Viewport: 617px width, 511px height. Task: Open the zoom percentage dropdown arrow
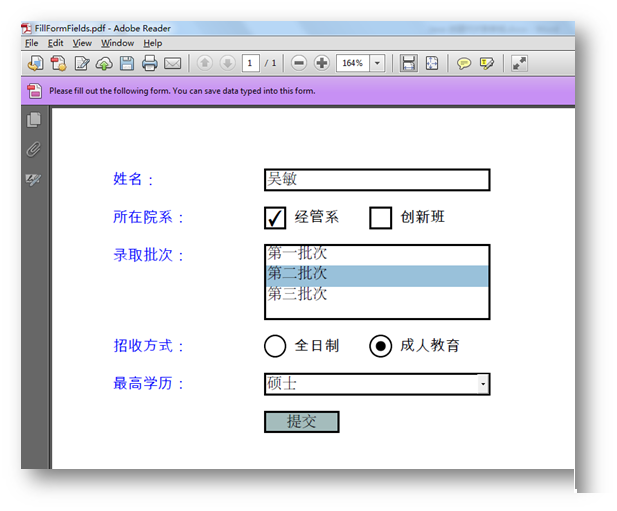(x=377, y=63)
